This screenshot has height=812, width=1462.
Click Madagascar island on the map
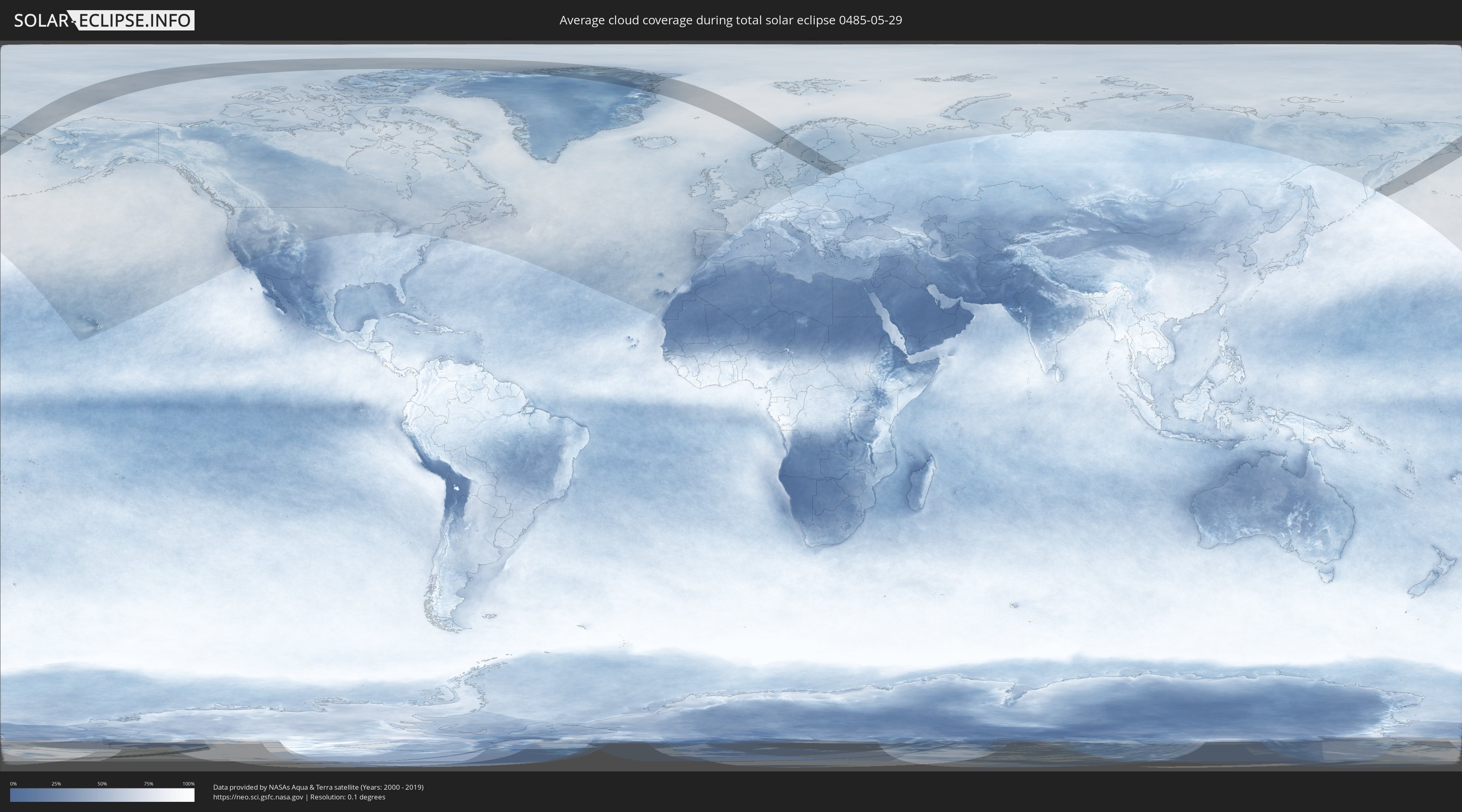(921, 482)
